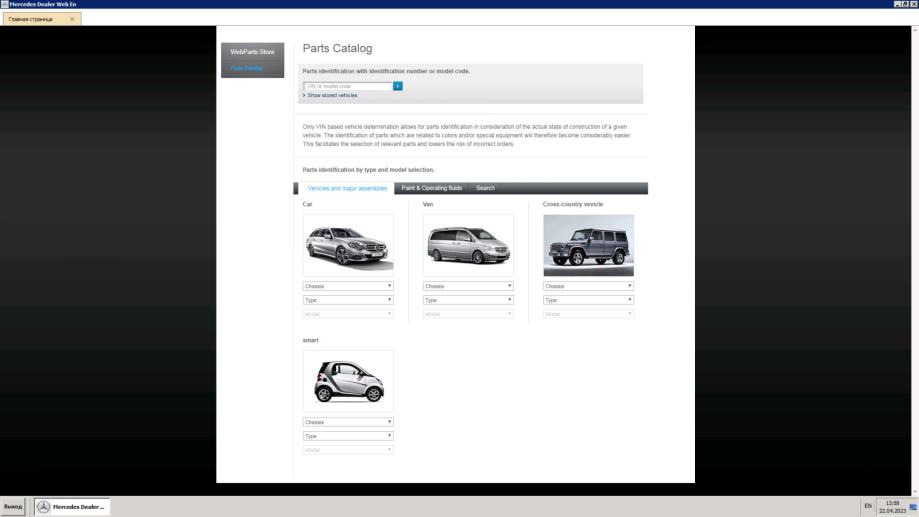
Task: Click text 'Parts identification by type and model selection.'
Action: [368, 170]
